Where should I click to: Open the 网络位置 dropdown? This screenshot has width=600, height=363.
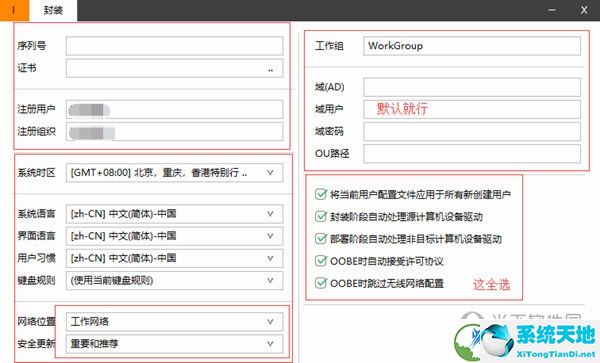pos(174,322)
